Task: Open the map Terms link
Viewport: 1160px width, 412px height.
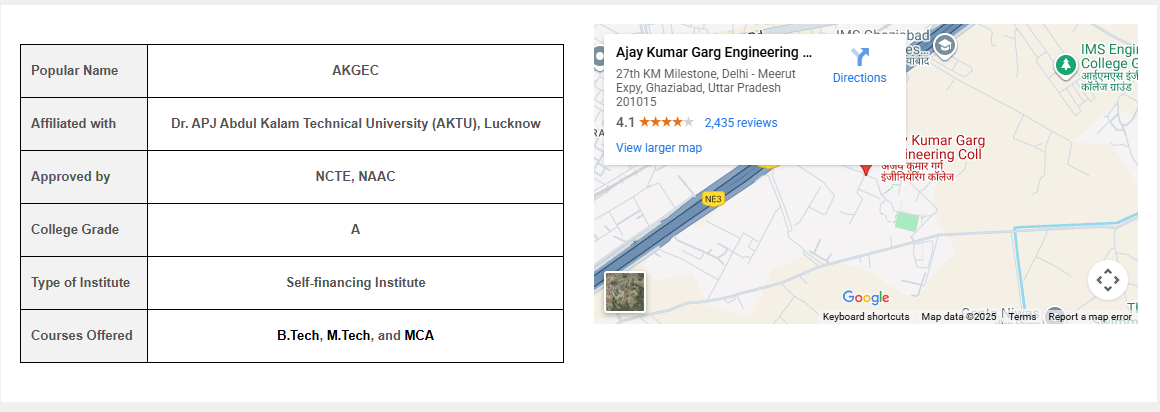Action: point(1022,317)
